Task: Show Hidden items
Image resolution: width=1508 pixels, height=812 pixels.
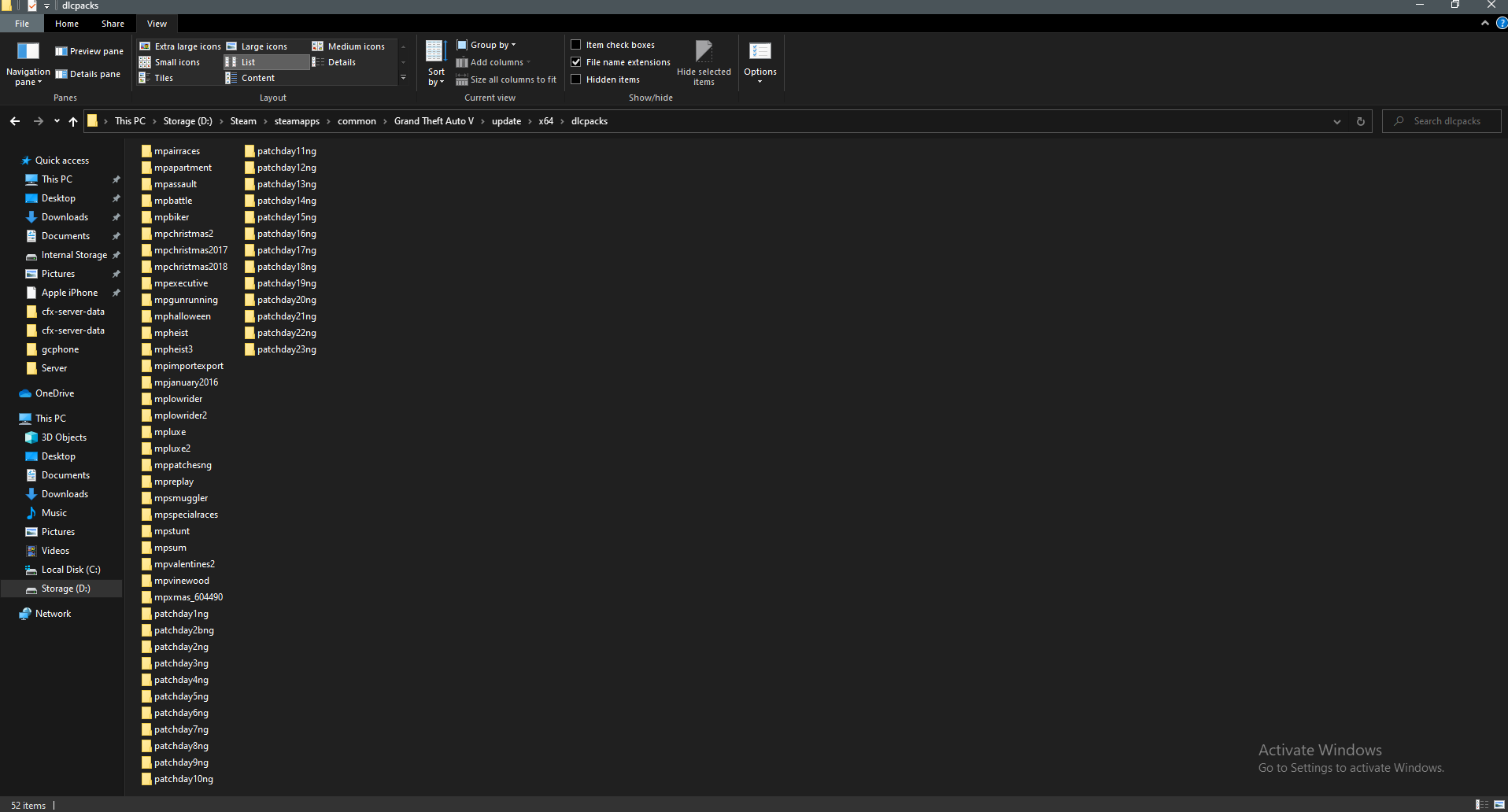Action: (x=576, y=79)
